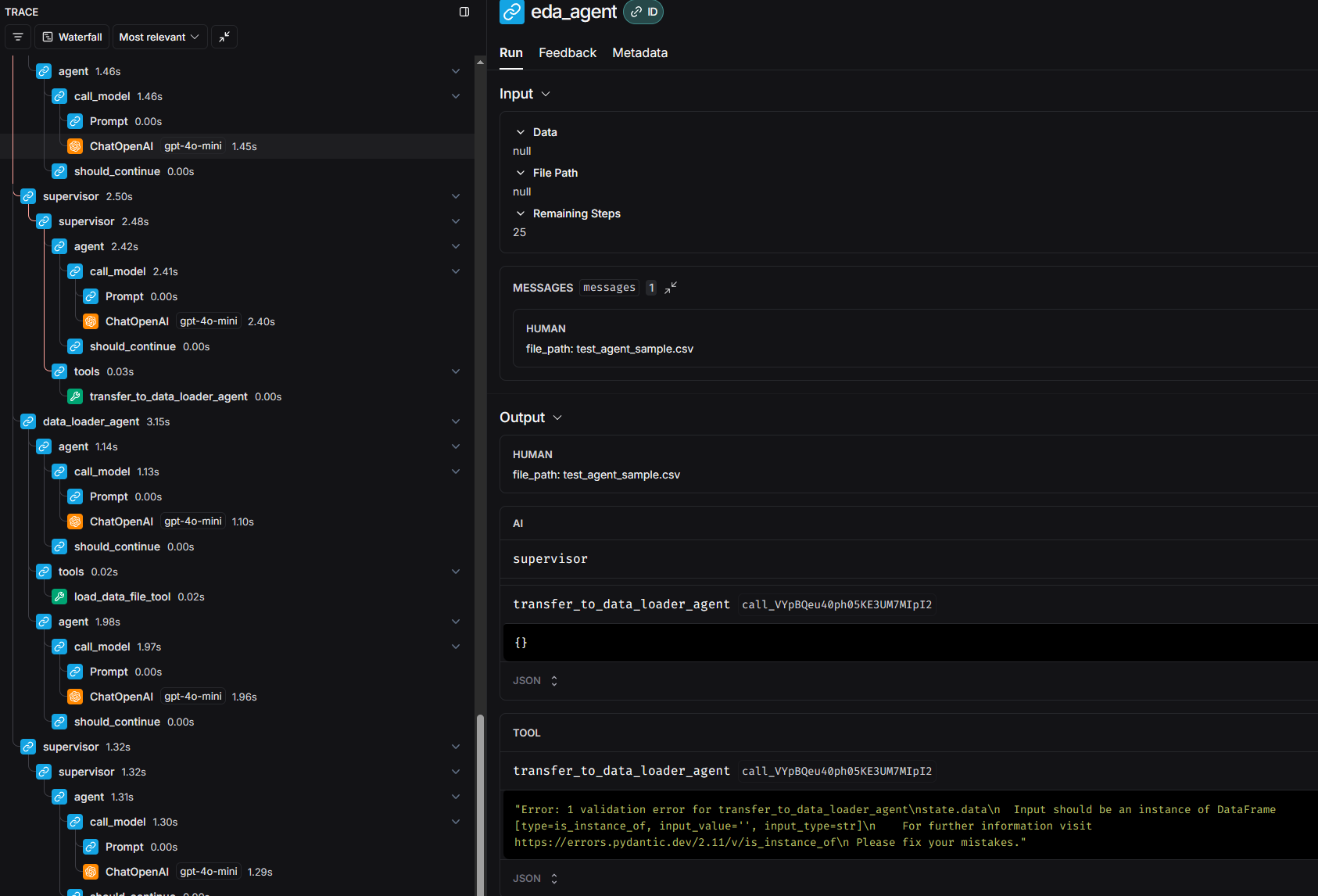The image size is (1318, 896).
Task: Select ChatOpenAI 1.29s OpenAI icon
Action: pos(91,872)
